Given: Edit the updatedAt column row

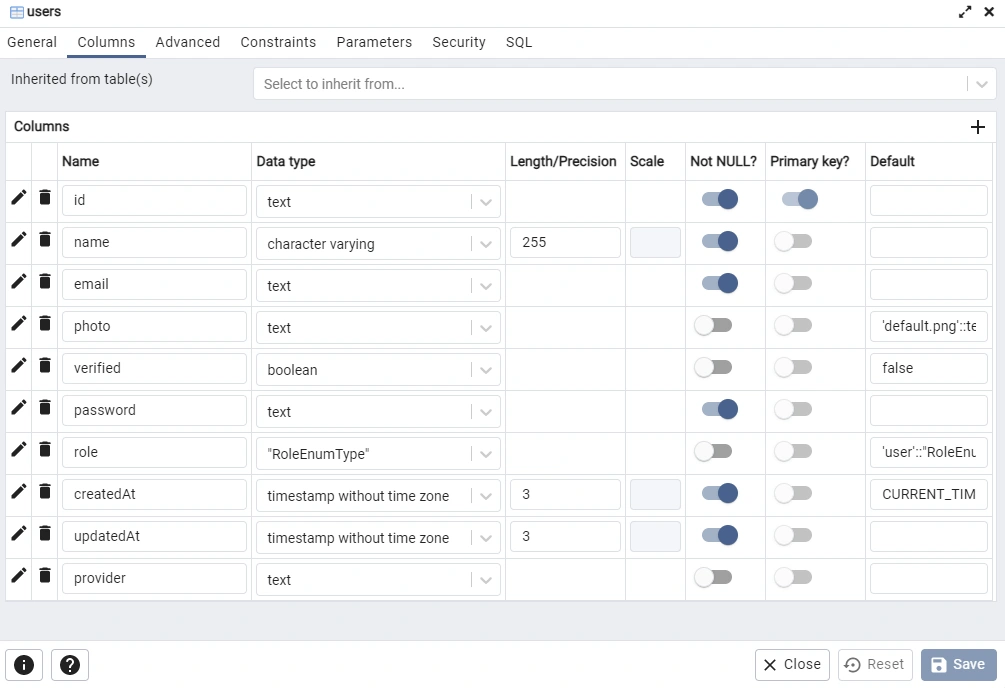Looking at the screenshot, I should [x=19, y=533].
